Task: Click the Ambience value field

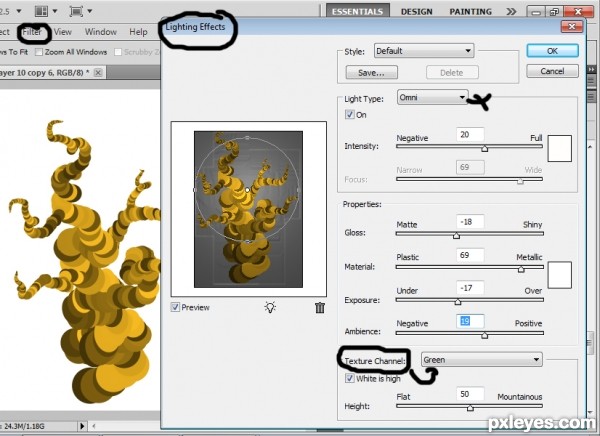Action: tap(470, 321)
